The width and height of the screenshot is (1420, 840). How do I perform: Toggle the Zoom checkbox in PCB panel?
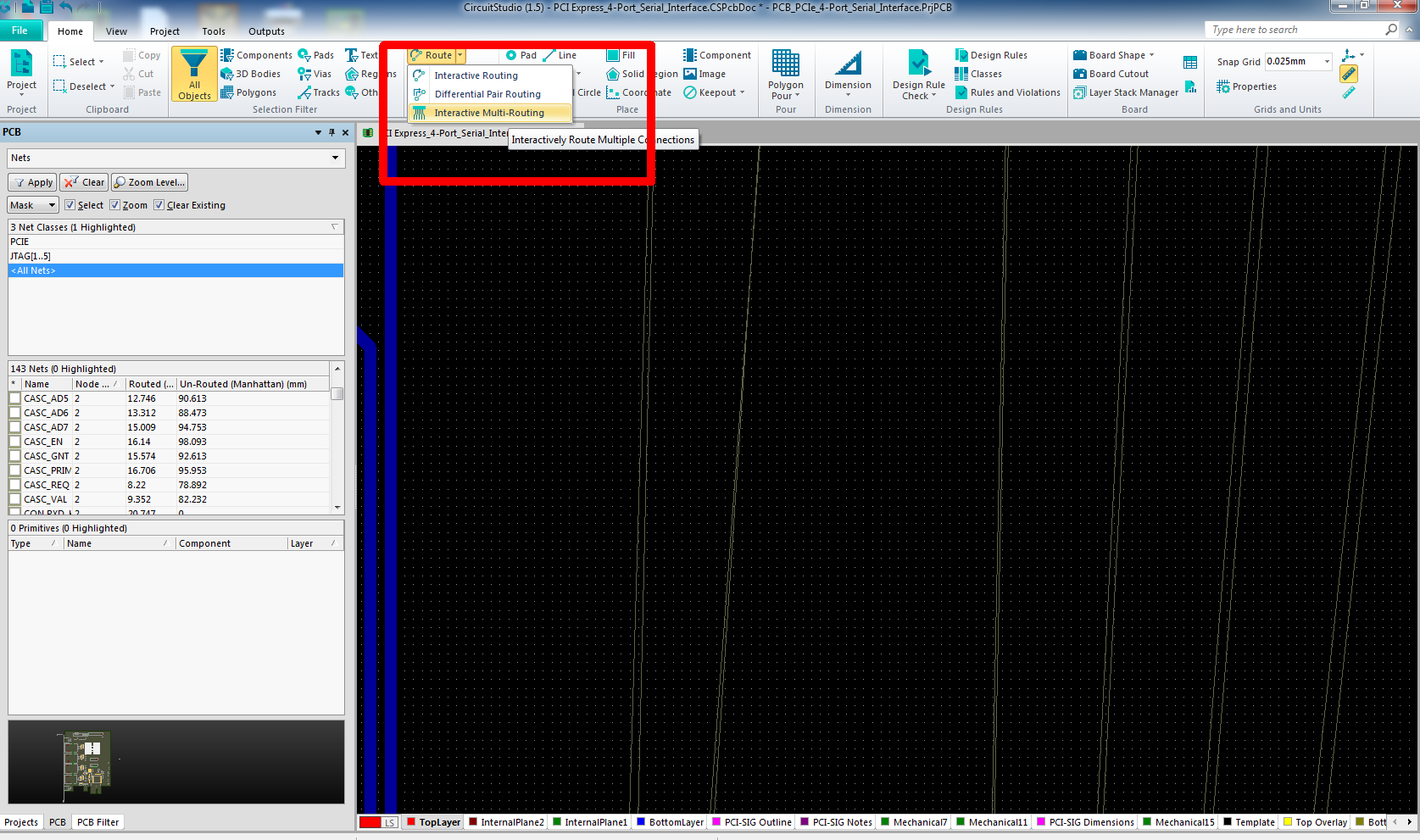pyautogui.click(x=115, y=205)
